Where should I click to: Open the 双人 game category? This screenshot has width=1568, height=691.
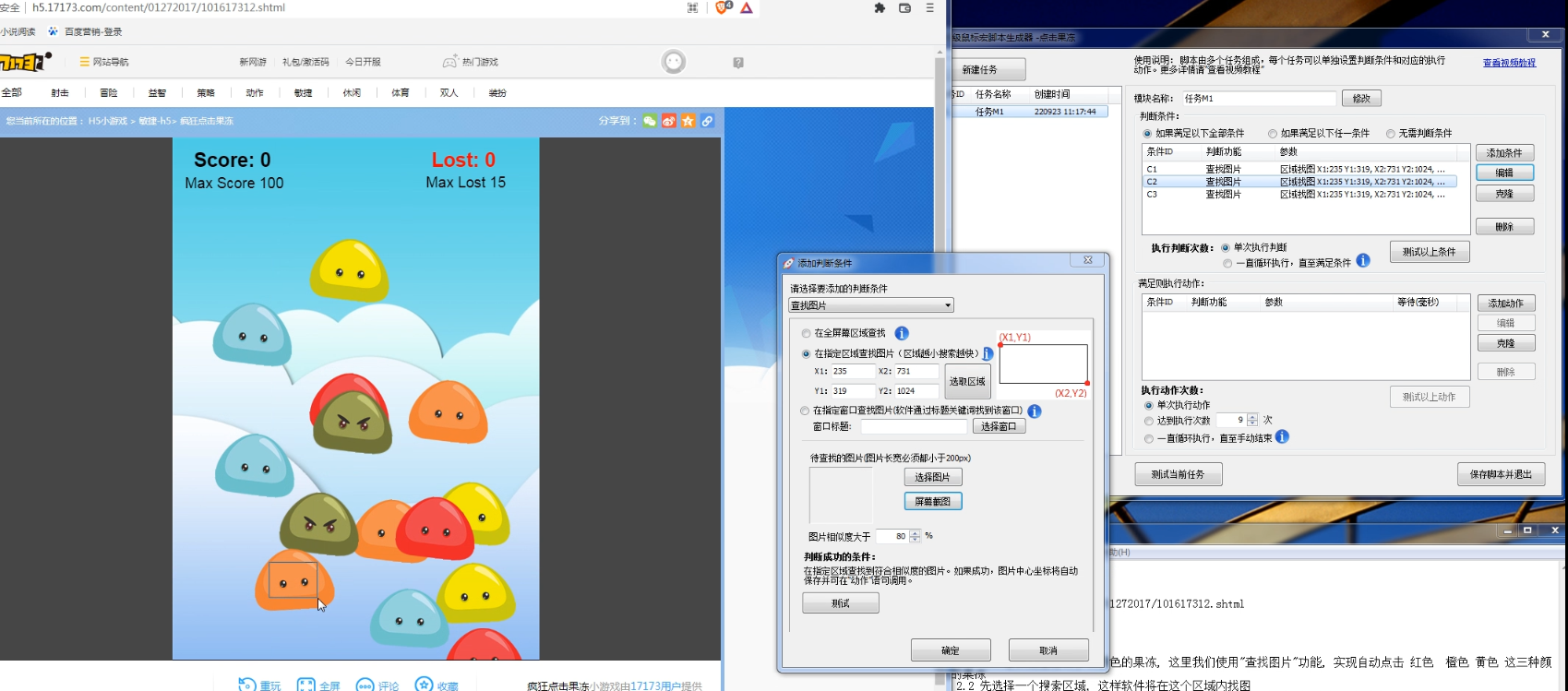tap(449, 92)
